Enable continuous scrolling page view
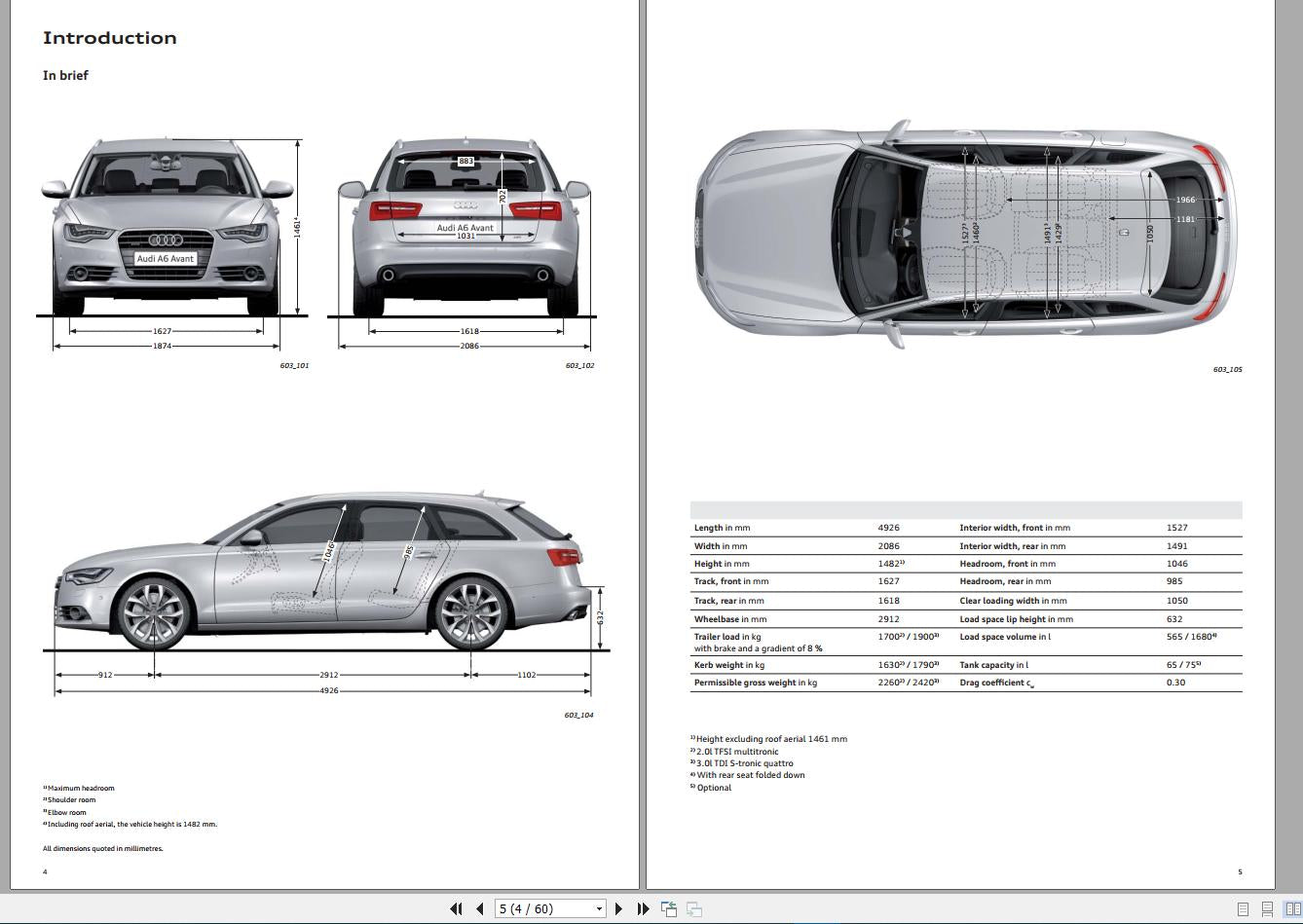 click(x=1267, y=908)
